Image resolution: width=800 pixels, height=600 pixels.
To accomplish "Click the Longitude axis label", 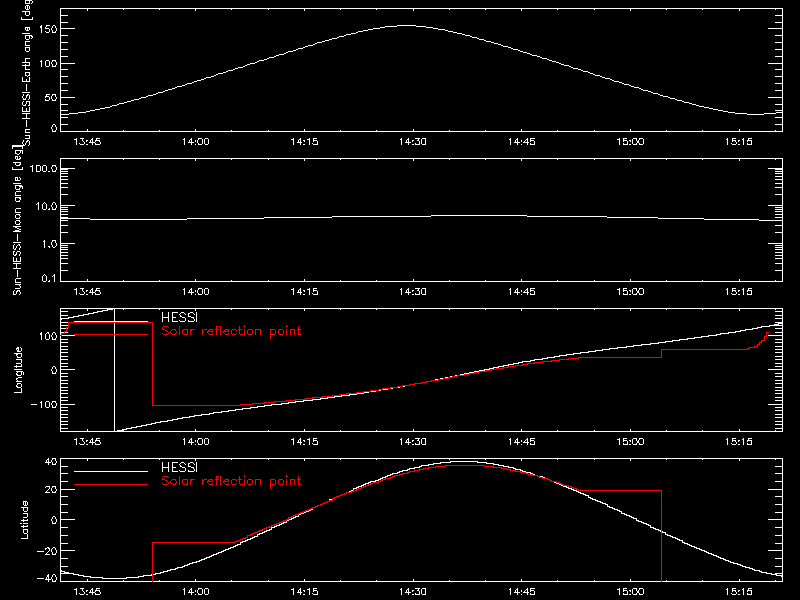I will point(18,370).
